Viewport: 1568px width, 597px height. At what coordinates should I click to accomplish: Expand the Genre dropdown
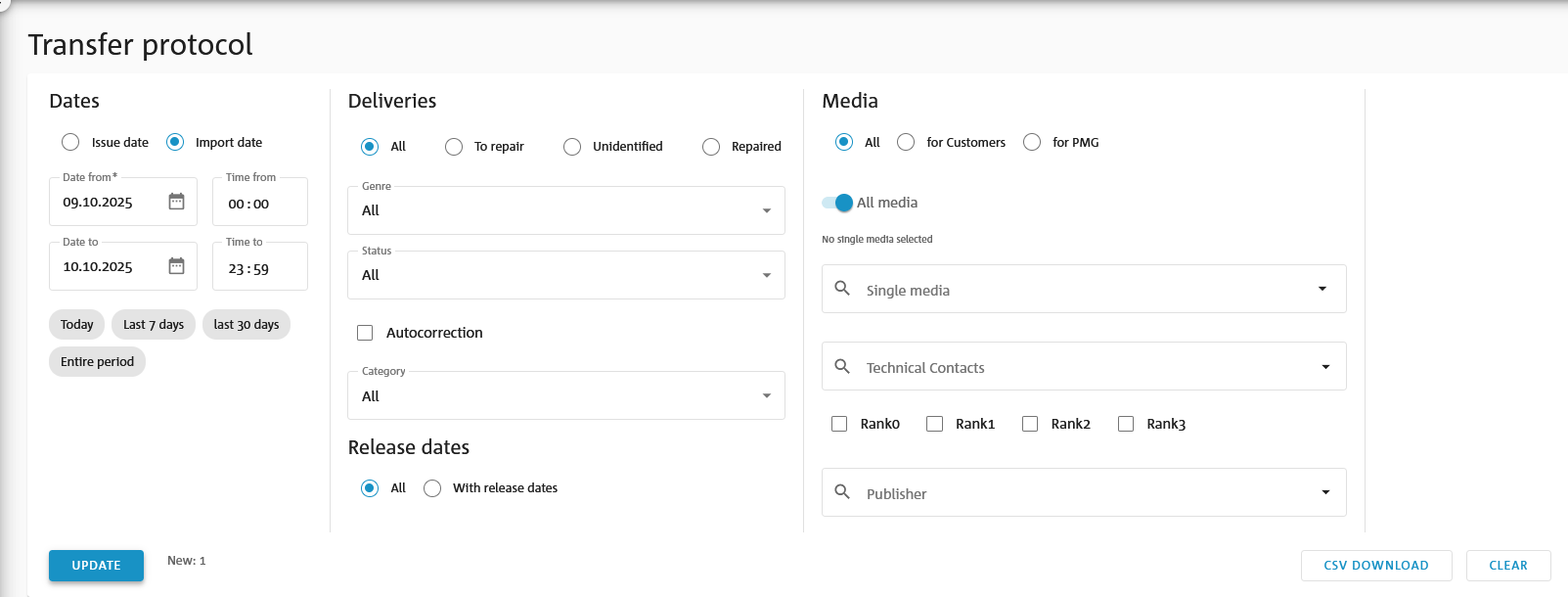click(x=766, y=210)
